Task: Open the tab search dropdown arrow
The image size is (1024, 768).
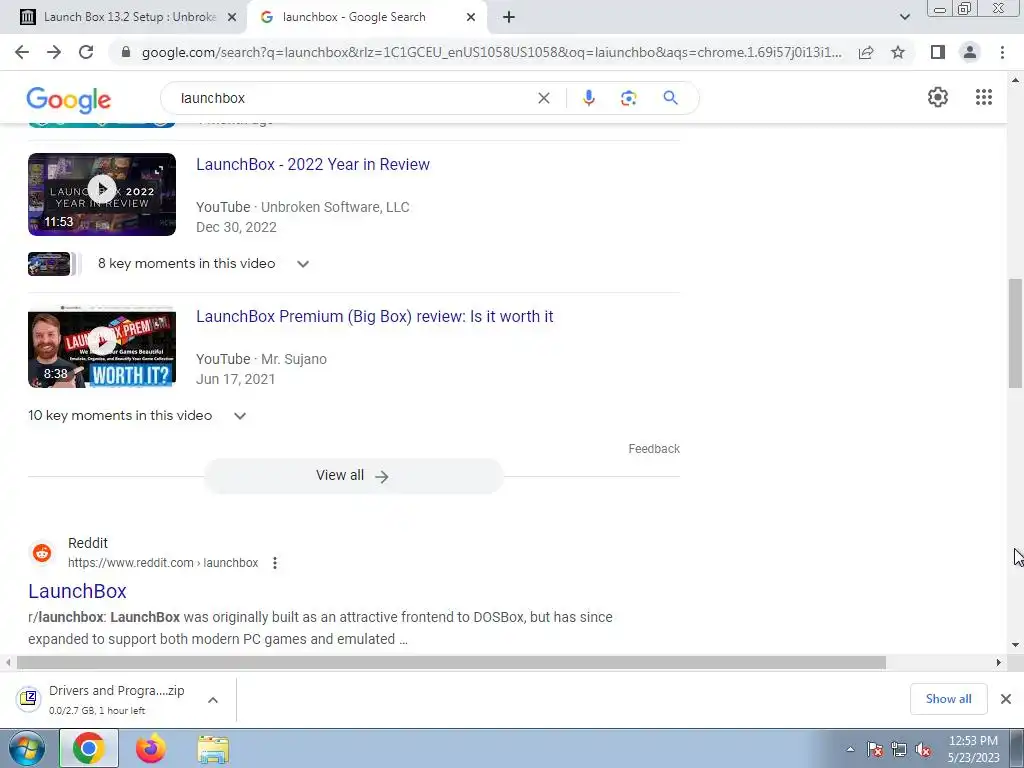Action: tap(904, 18)
